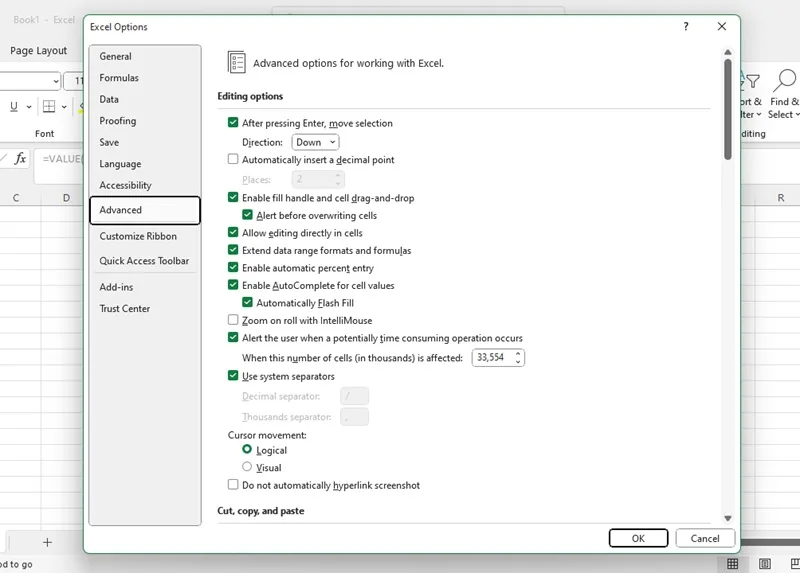Click the Underline formatting icon
800x573 pixels.
pos(14,106)
